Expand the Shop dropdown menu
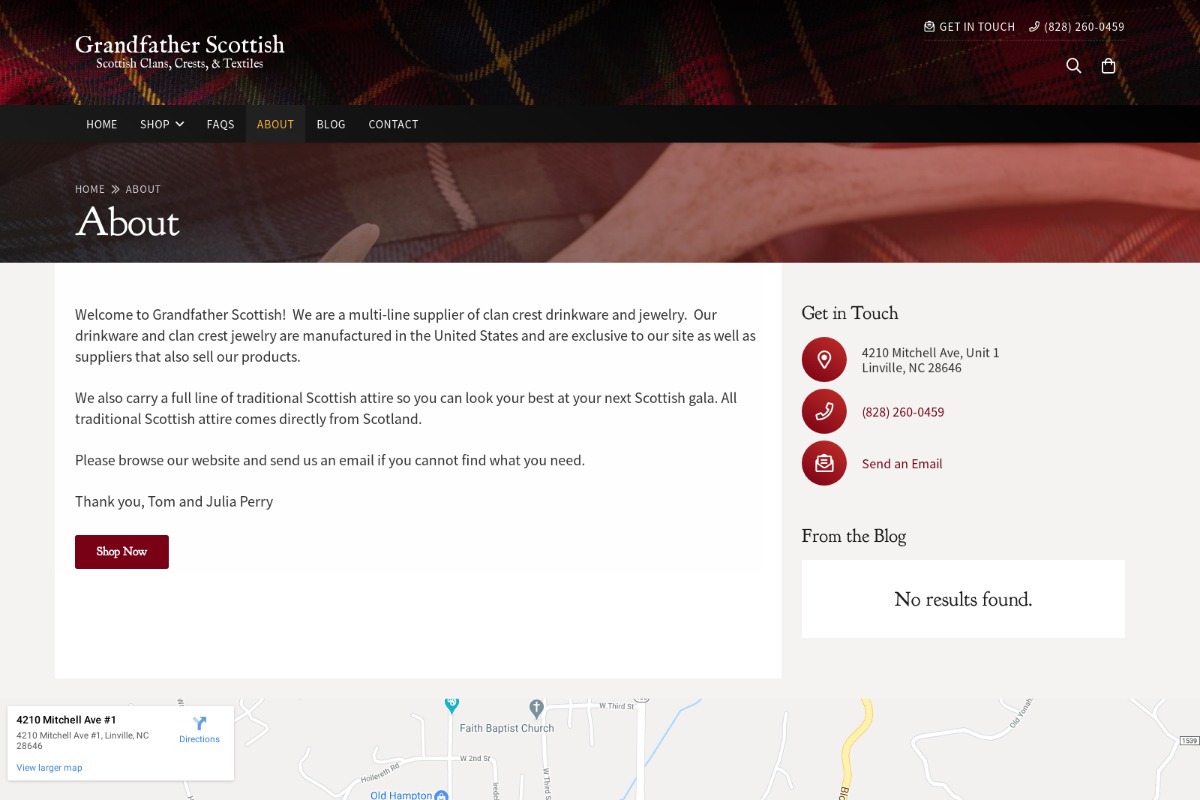Viewport: 1200px width, 800px height. 162,124
